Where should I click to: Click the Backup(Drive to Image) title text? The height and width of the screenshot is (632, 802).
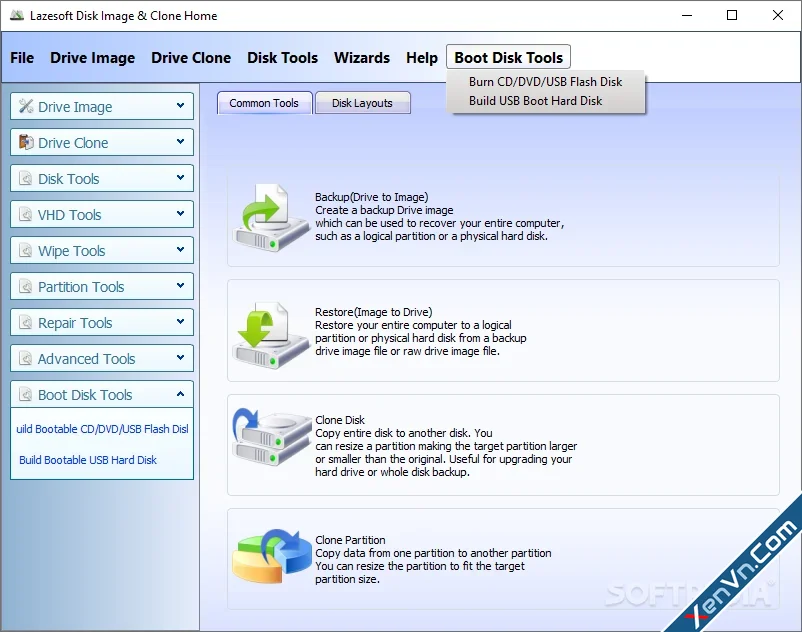tap(371, 197)
